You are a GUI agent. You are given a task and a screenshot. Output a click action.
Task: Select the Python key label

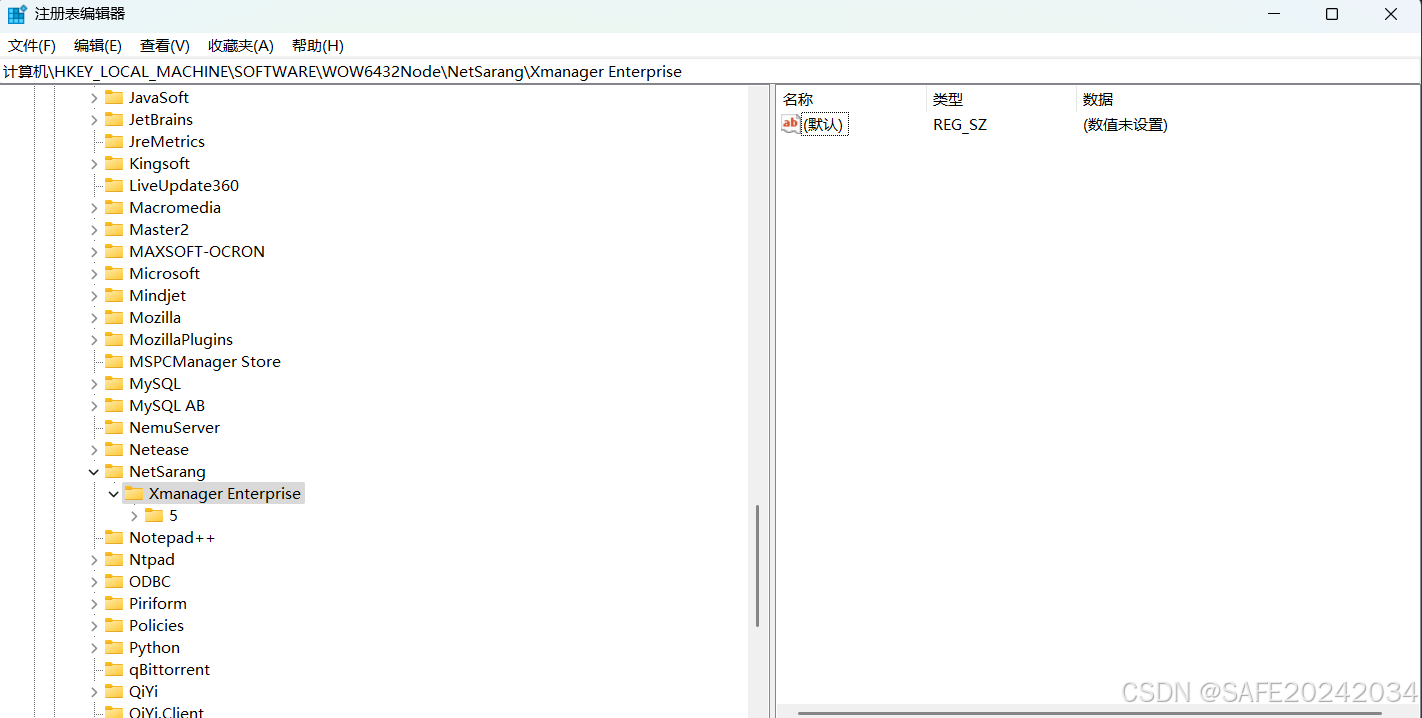pyautogui.click(x=154, y=647)
